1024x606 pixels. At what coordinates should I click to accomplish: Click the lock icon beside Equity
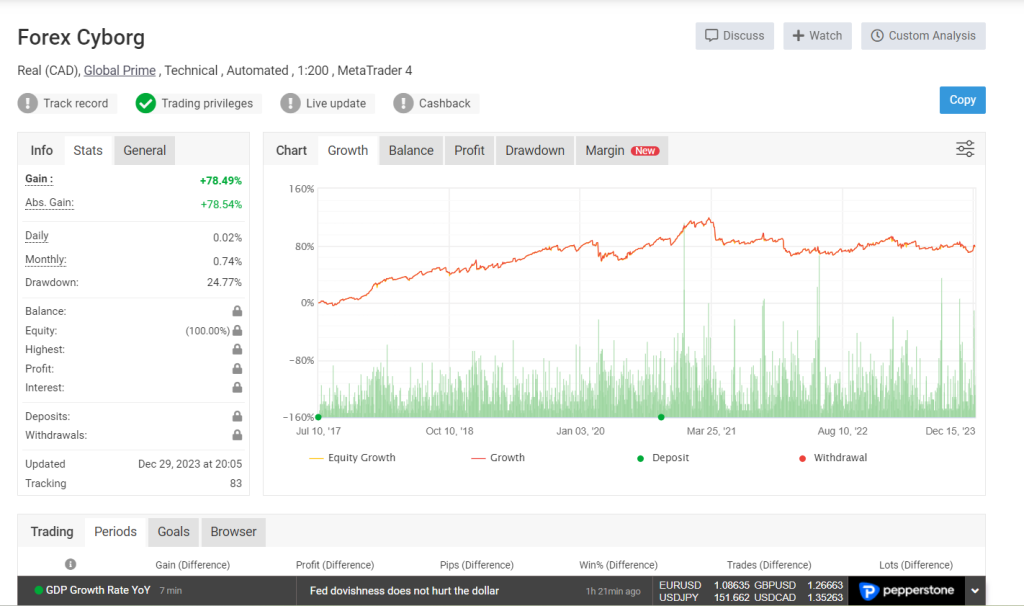pyautogui.click(x=237, y=330)
